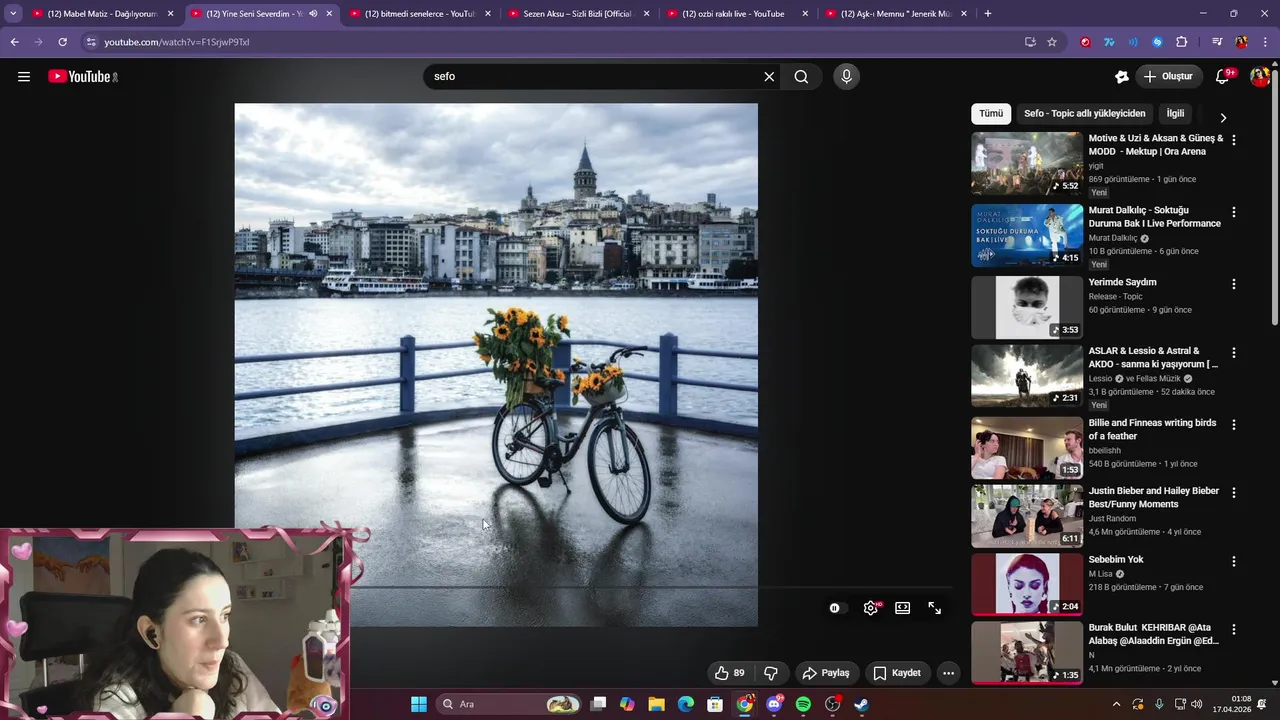Open the YouTube notifications bell
Image resolution: width=1280 pixels, height=720 pixels.
point(1222,76)
